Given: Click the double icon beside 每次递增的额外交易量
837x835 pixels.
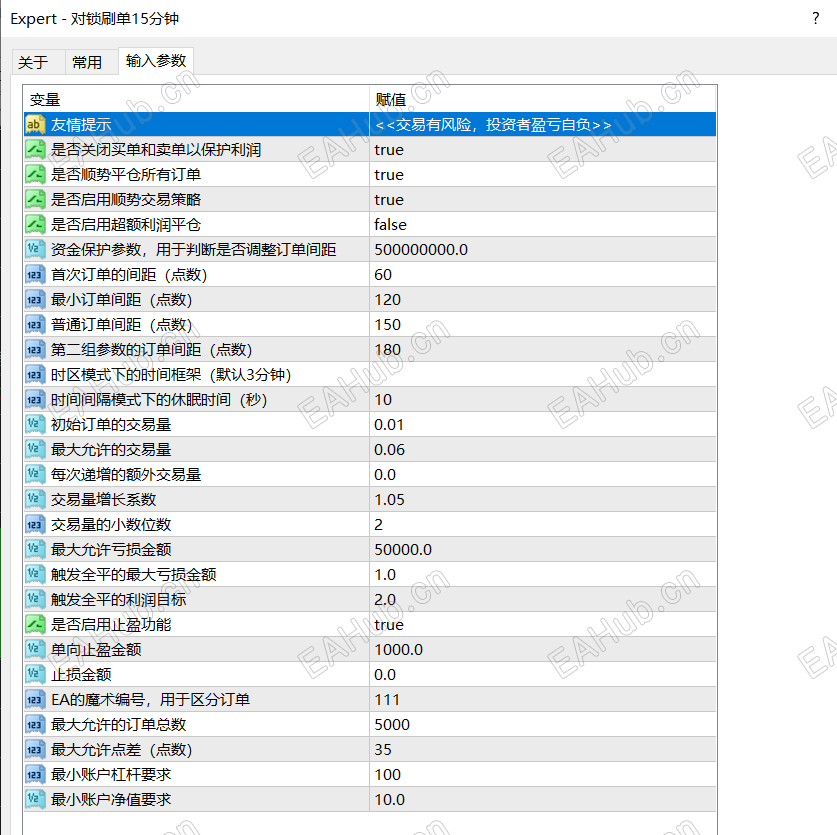Looking at the screenshot, I should click(35, 475).
